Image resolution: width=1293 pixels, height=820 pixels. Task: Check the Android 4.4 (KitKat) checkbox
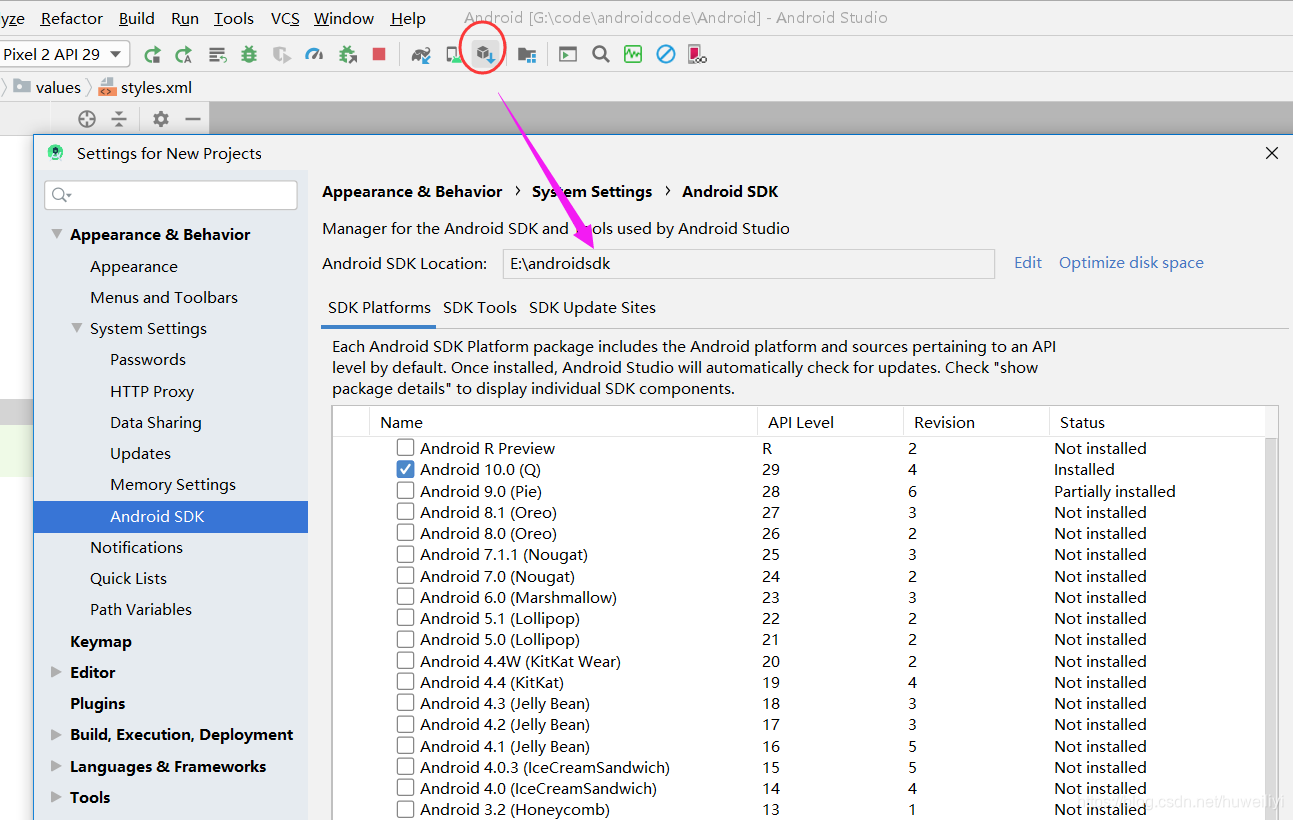[x=405, y=682]
